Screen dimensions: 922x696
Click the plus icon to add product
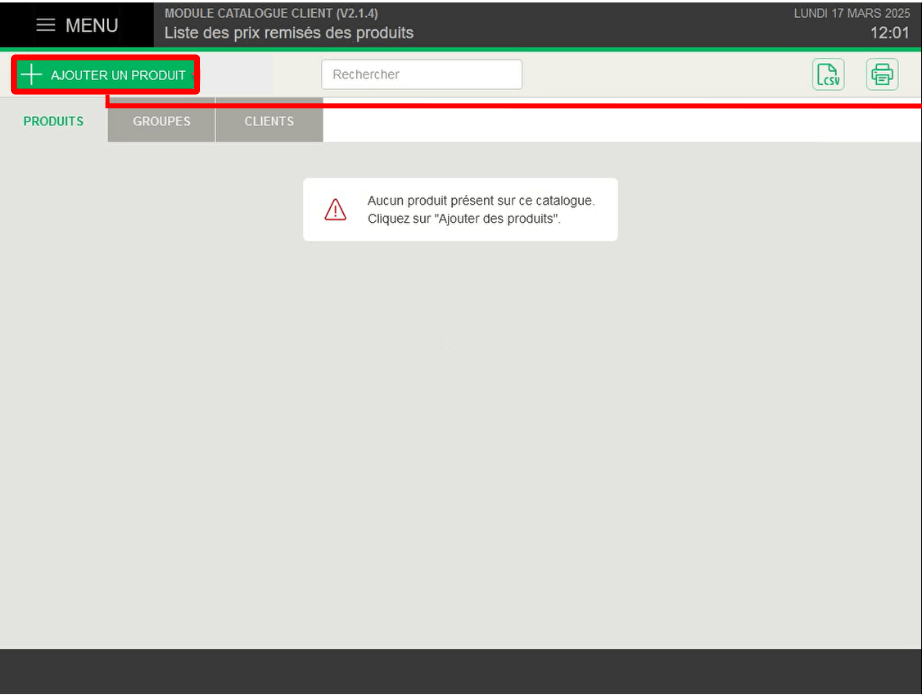coord(32,75)
